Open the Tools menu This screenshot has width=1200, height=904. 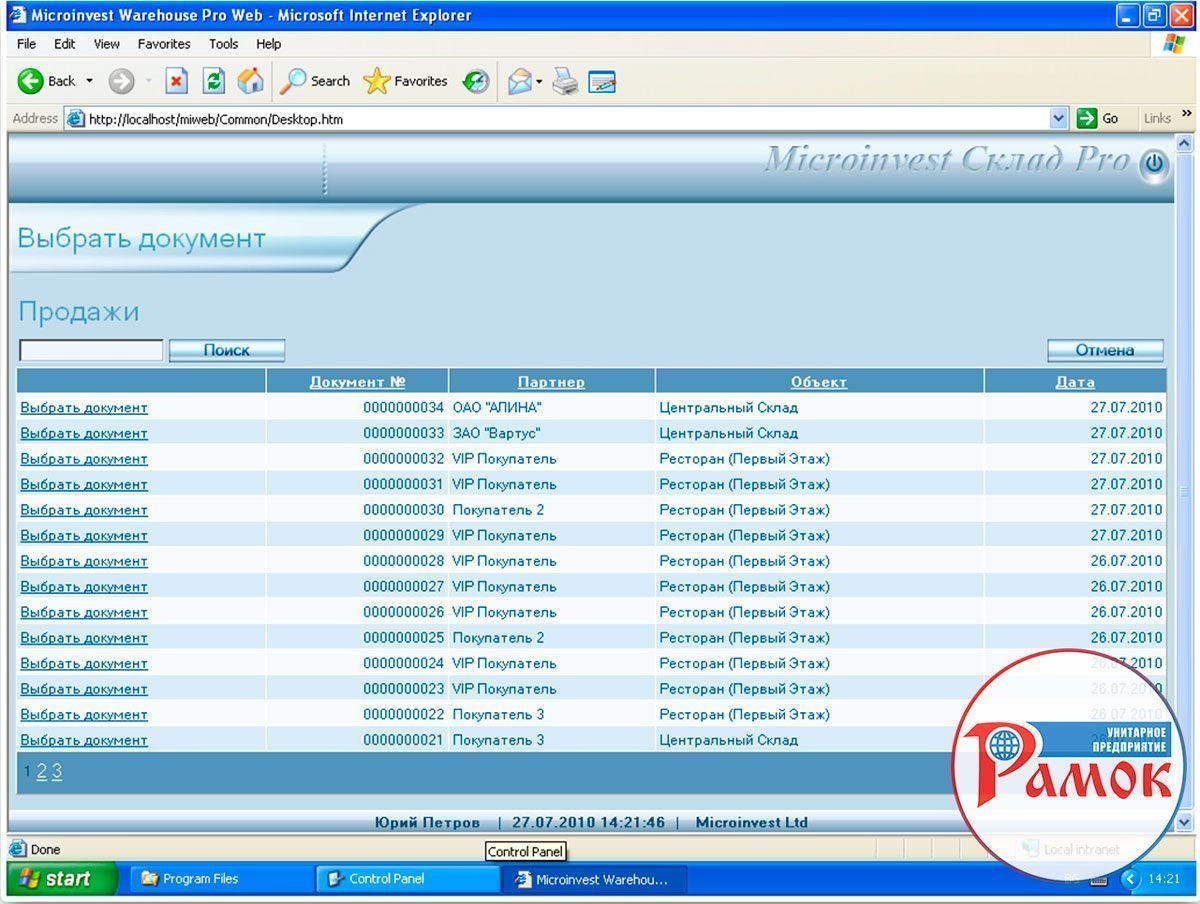click(x=223, y=44)
